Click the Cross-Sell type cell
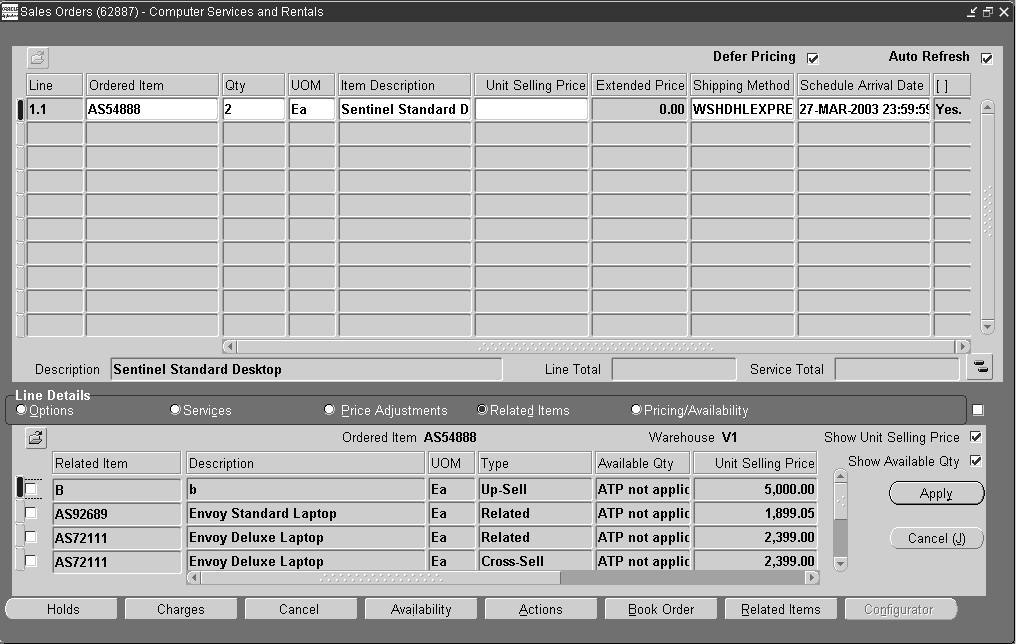This screenshot has height=644, width=1016. [535, 561]
